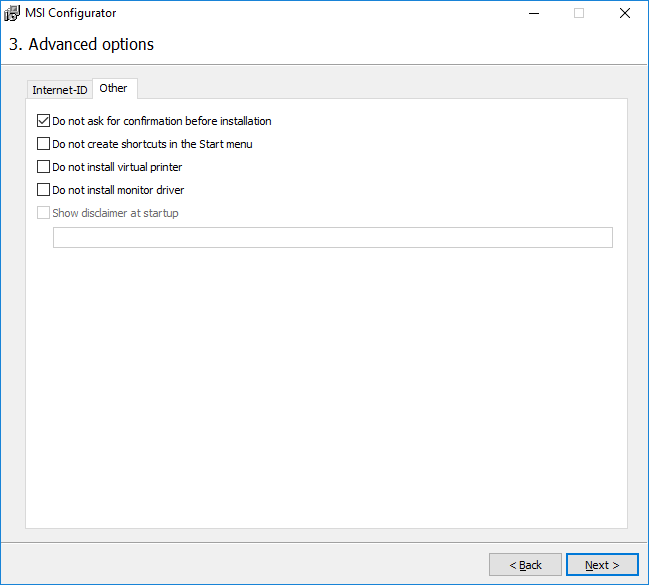Close the MSI Configurator window
This screenshot has height=585, width=649.
(624, 13)
